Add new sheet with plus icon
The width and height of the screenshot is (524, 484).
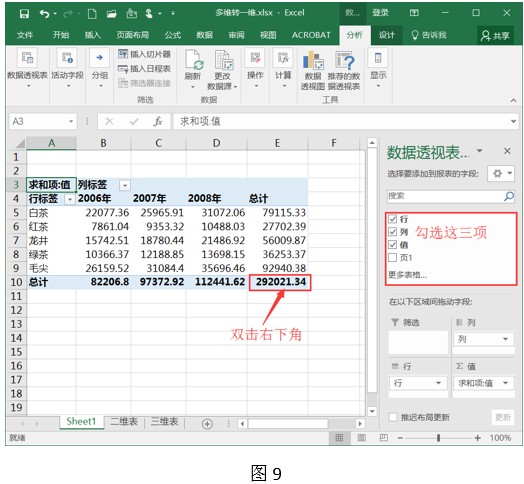207,424
